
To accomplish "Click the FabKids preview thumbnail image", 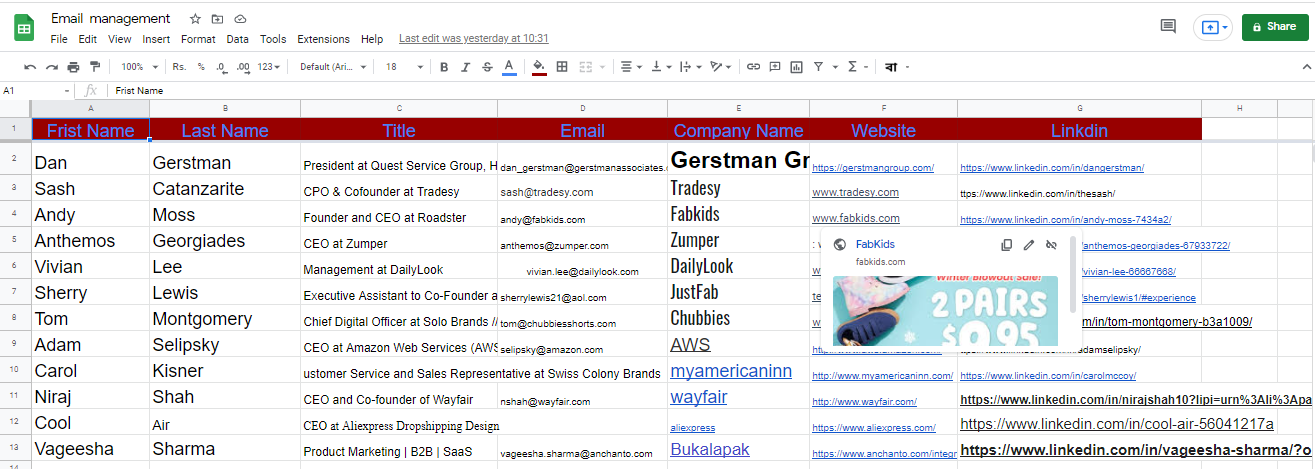I will pyautogui.click(x=945, y=310).
